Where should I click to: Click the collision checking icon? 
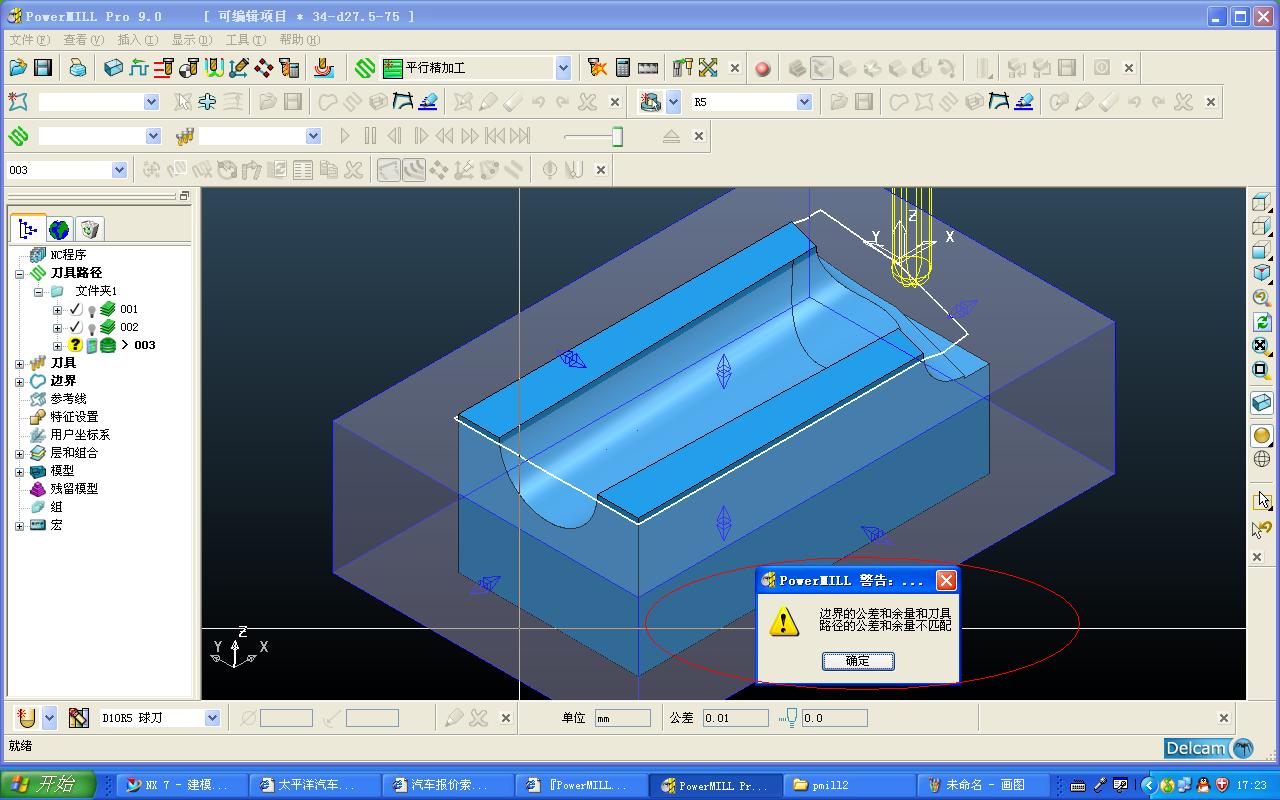point(598,68)
